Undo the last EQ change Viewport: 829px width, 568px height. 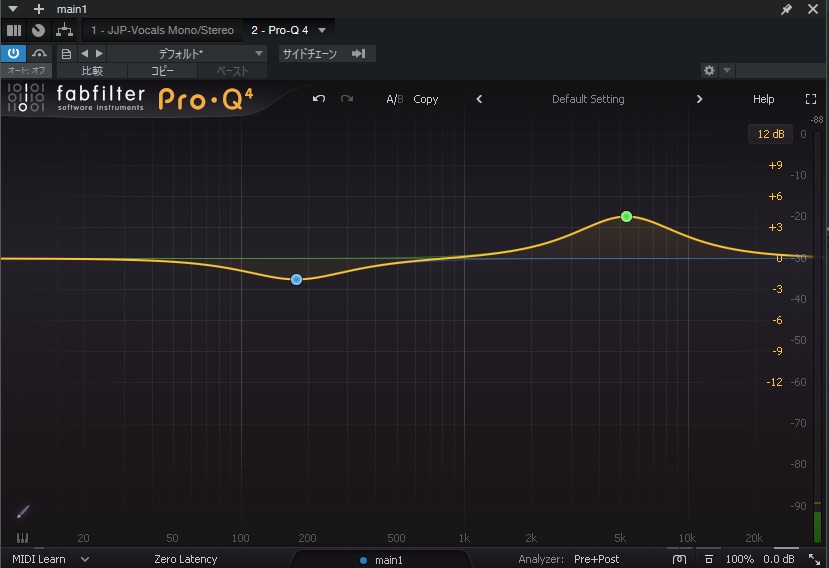point(319,99)
